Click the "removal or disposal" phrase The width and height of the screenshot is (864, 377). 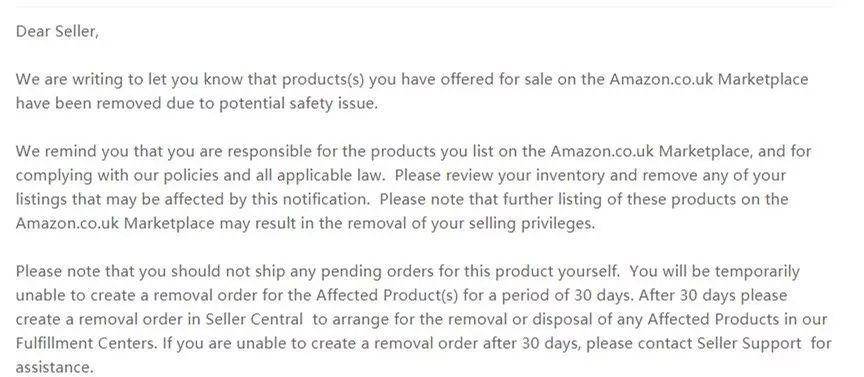coord(506,320)
